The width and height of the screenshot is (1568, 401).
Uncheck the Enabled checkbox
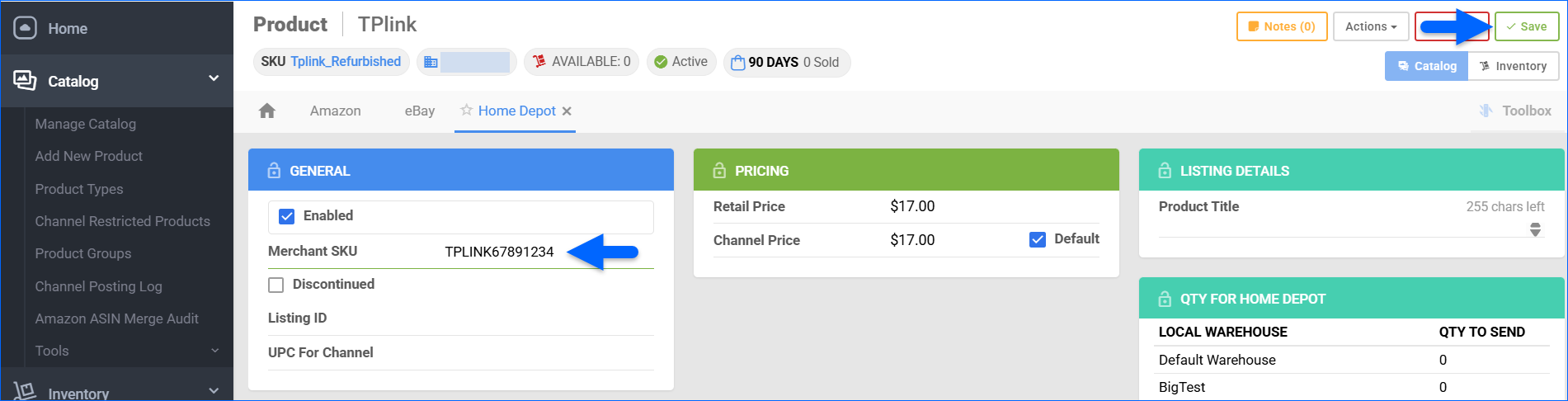pos(287,216)
